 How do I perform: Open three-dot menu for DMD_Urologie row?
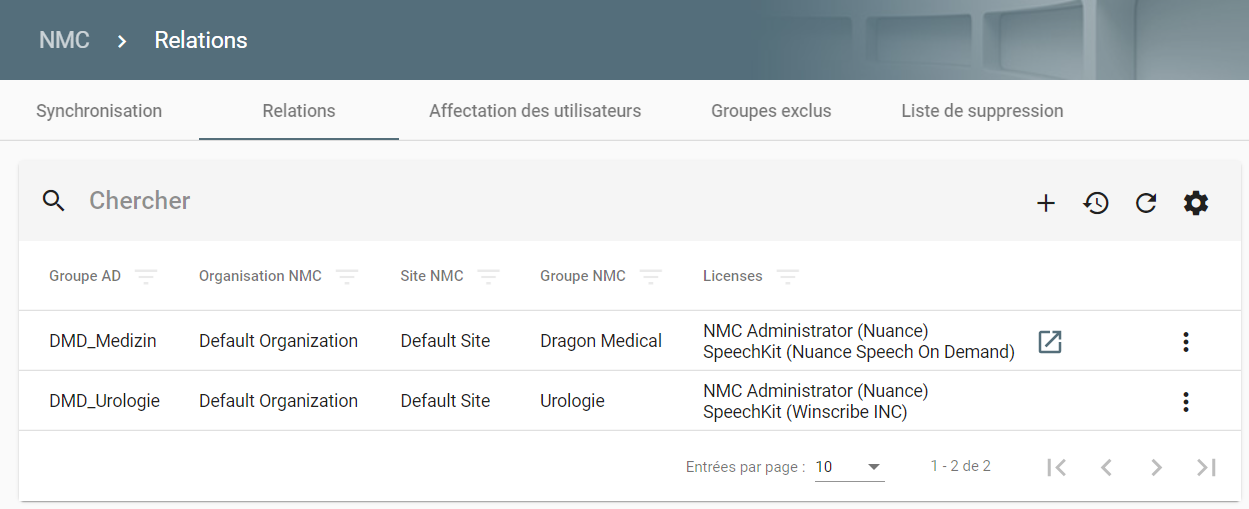pyautogui.click(x=1186, y=402)
